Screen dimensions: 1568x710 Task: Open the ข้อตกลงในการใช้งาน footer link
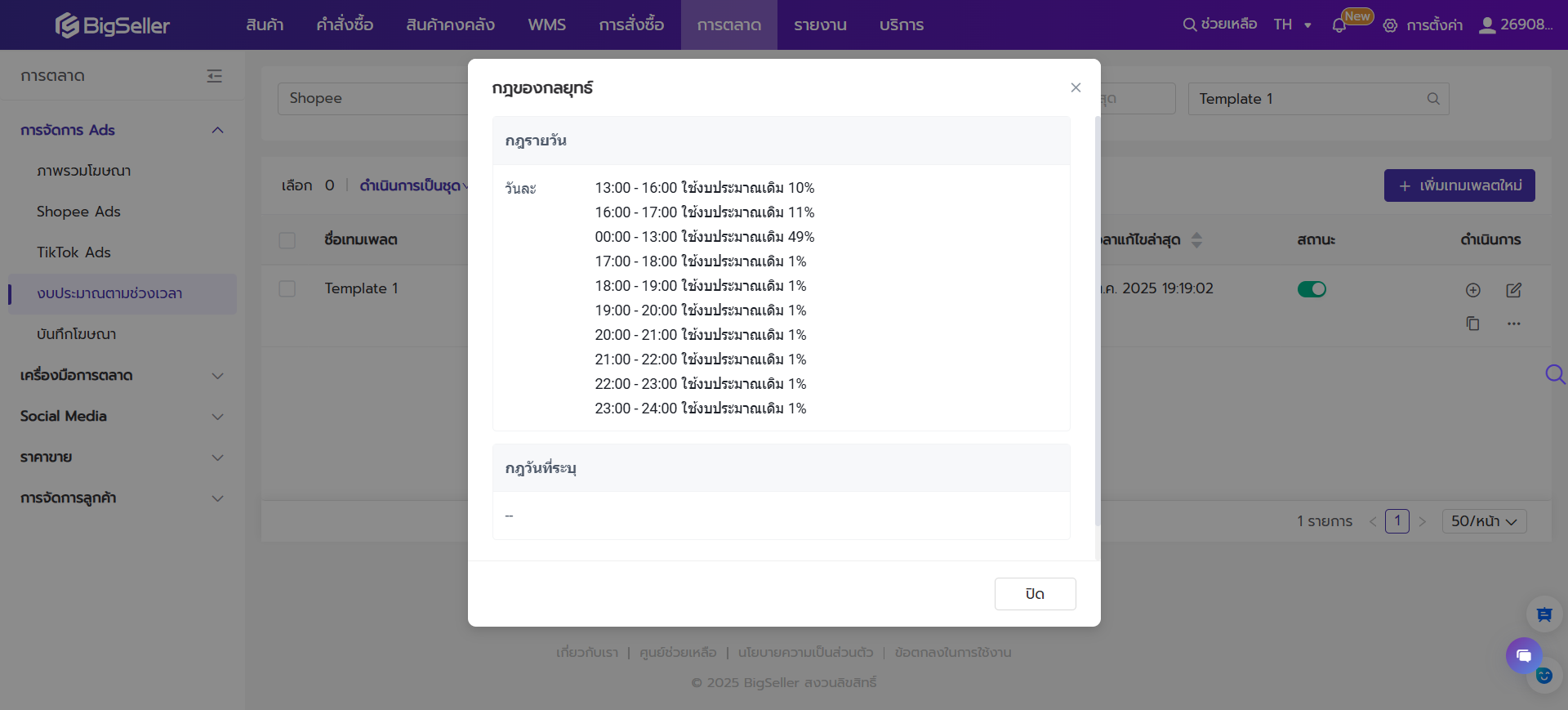click(x=953, y=653)
